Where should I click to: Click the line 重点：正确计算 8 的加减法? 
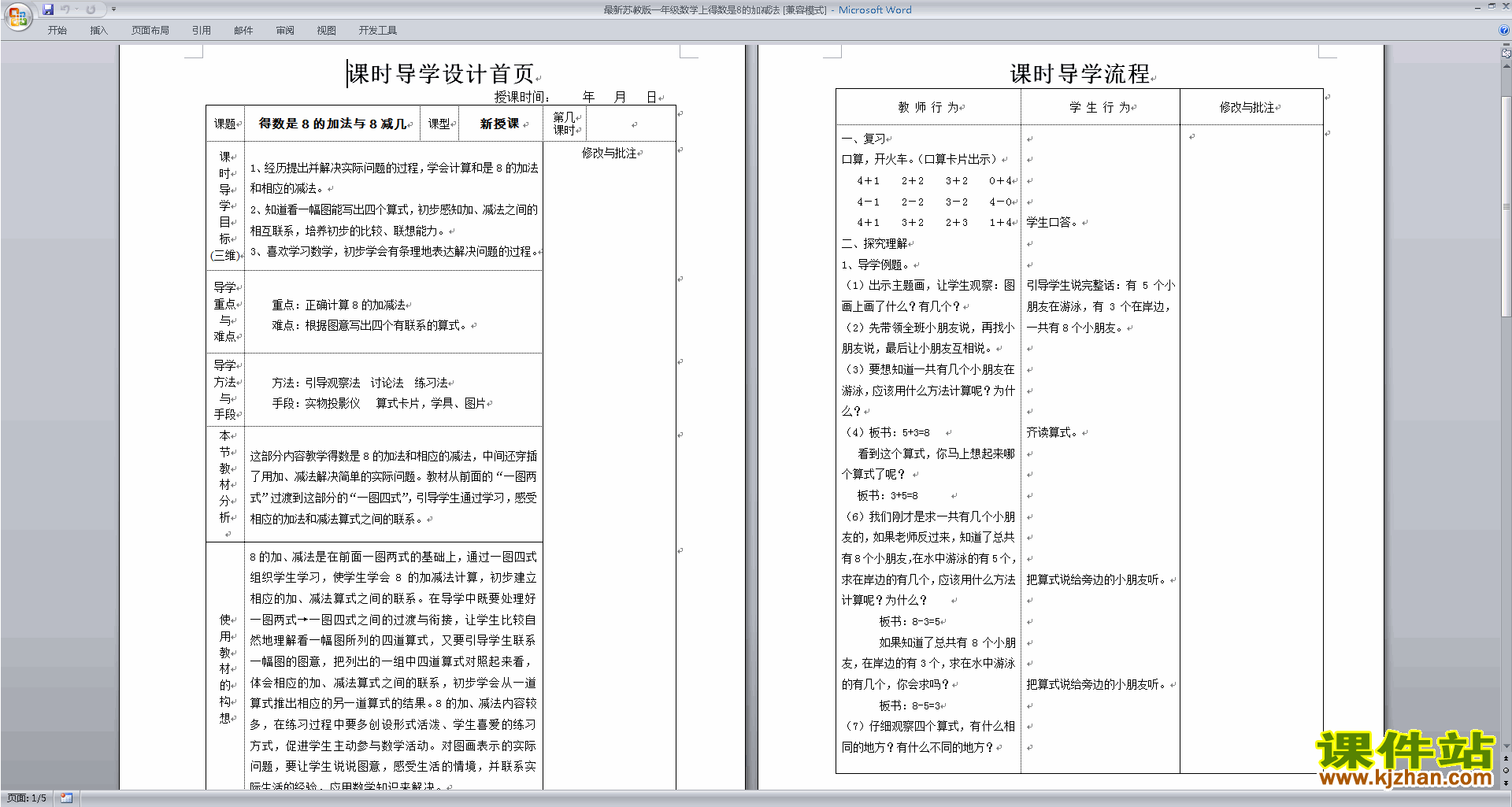pyautogui.click(x=339, y=305)
